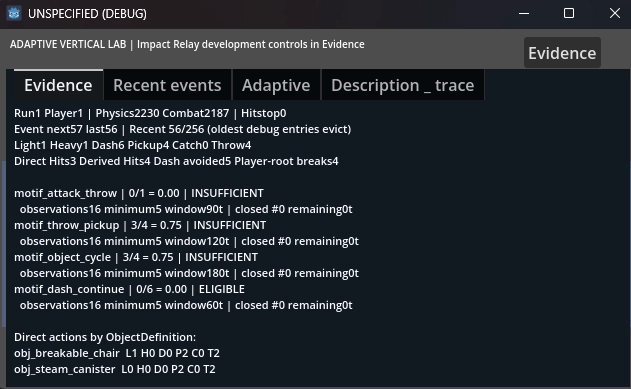This screenshot has width=631, height=389.
Task: Select the motif_dash_continue ELIGIBLE line
Action: [129, 289]
